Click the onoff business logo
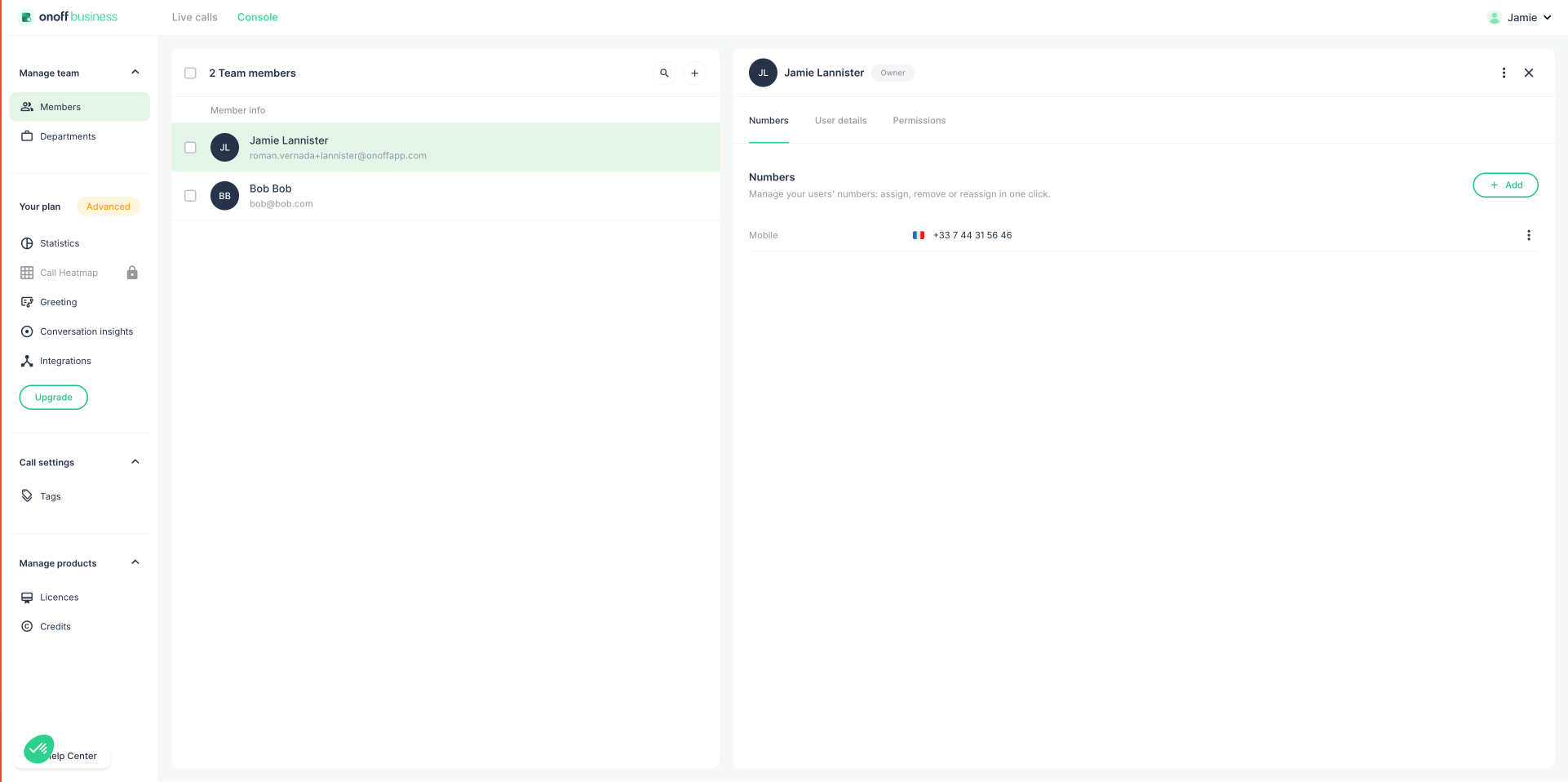This screenshot has width=1568, height=782. pyautogui.click(x=69, y=17)
